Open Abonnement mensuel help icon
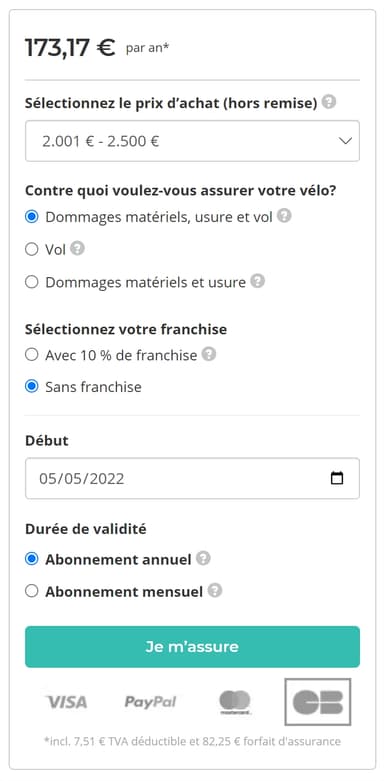The height and width of the screenshot is (781, 384). pyautogui.click(x=215, y=590)
